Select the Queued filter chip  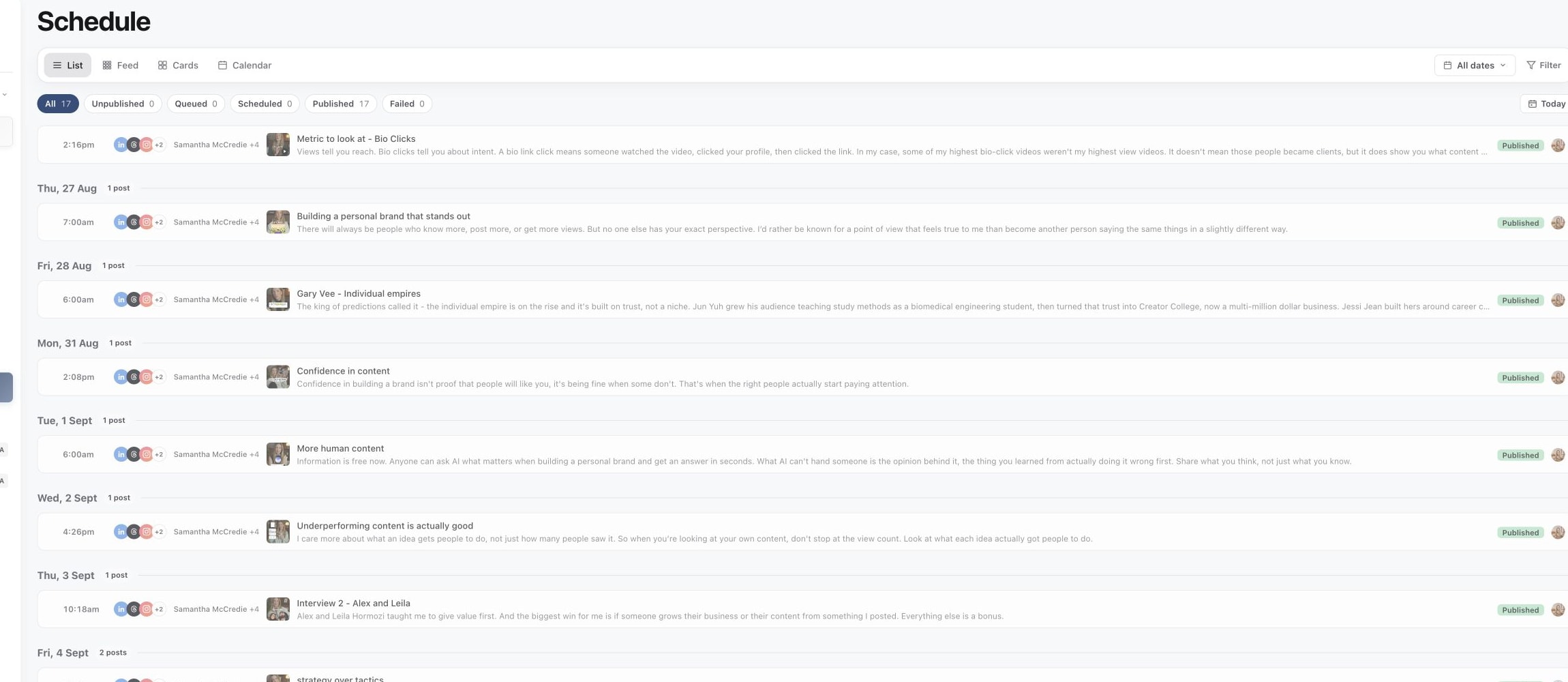tap(196, 104)
